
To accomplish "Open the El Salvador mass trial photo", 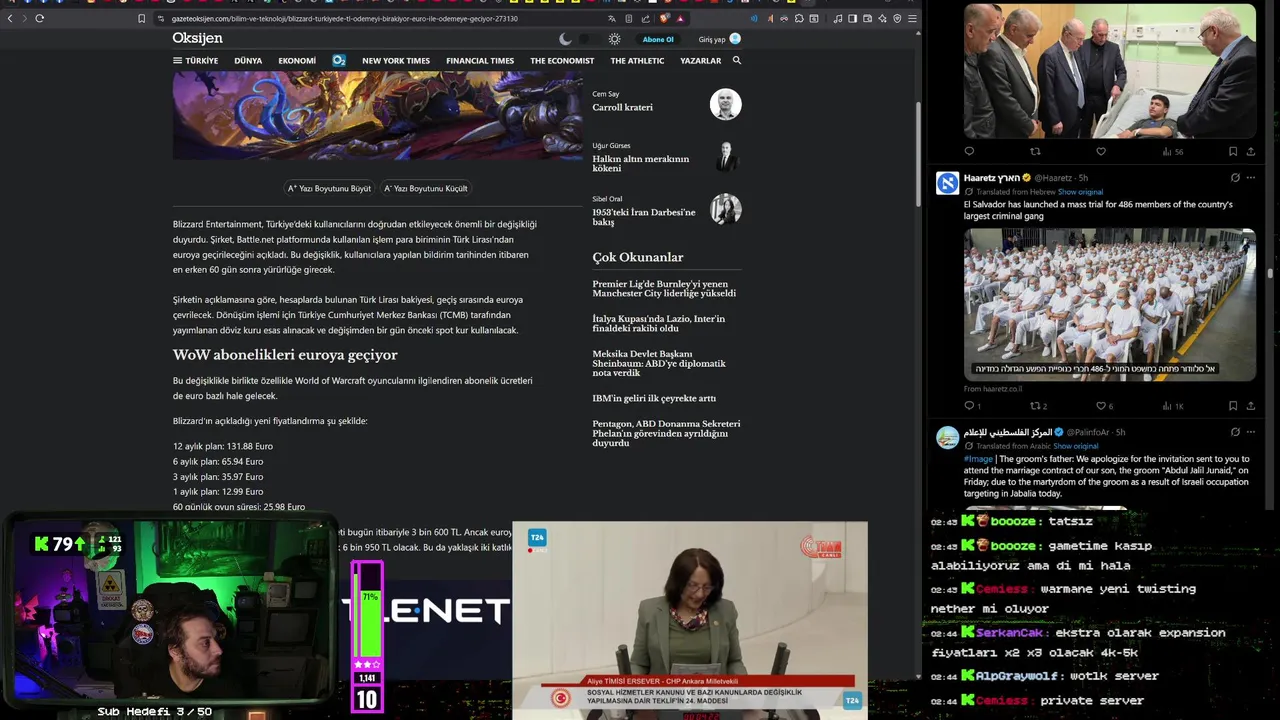I will [1109, 304].
